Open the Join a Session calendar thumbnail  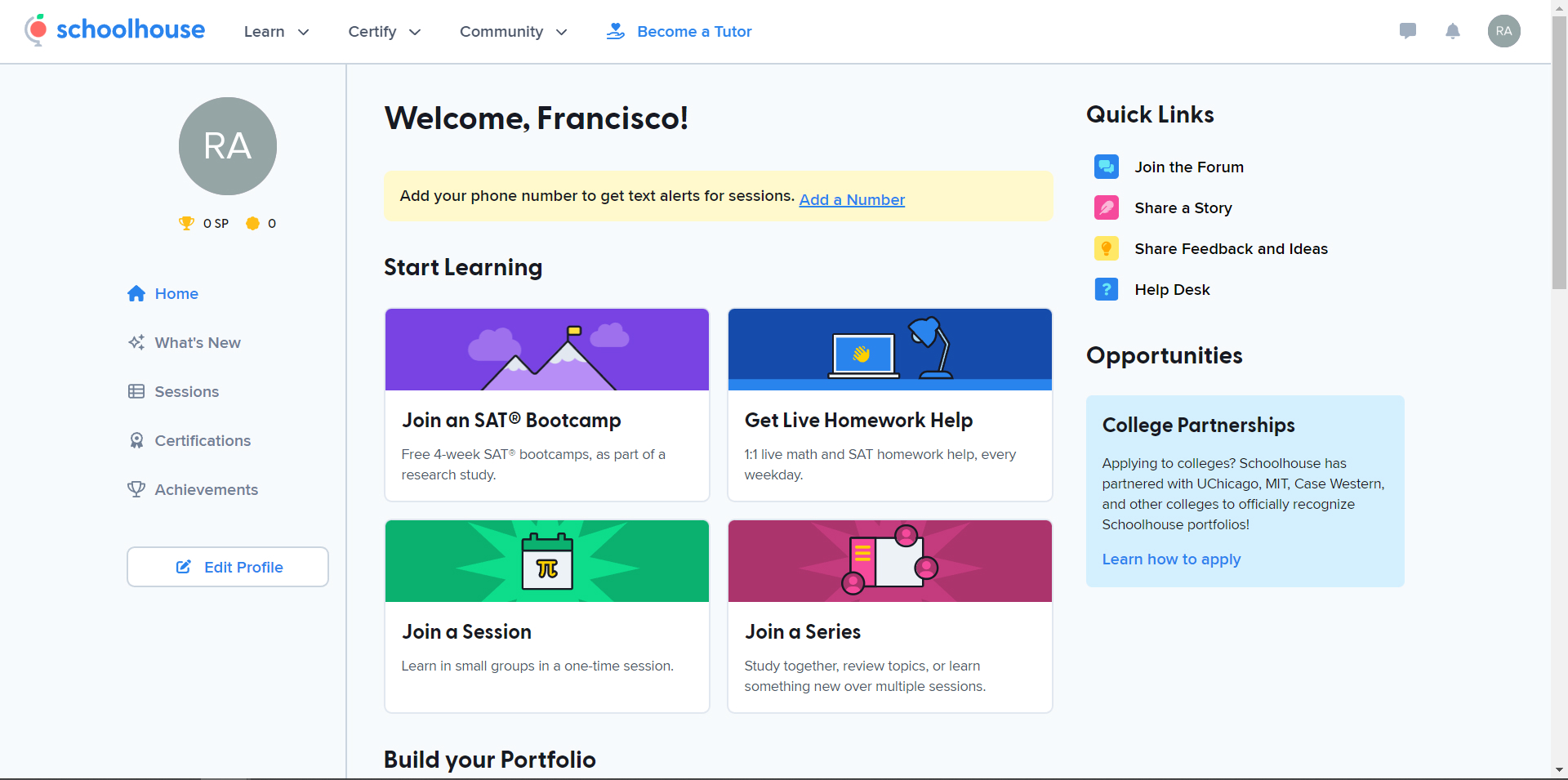point(547,561)
